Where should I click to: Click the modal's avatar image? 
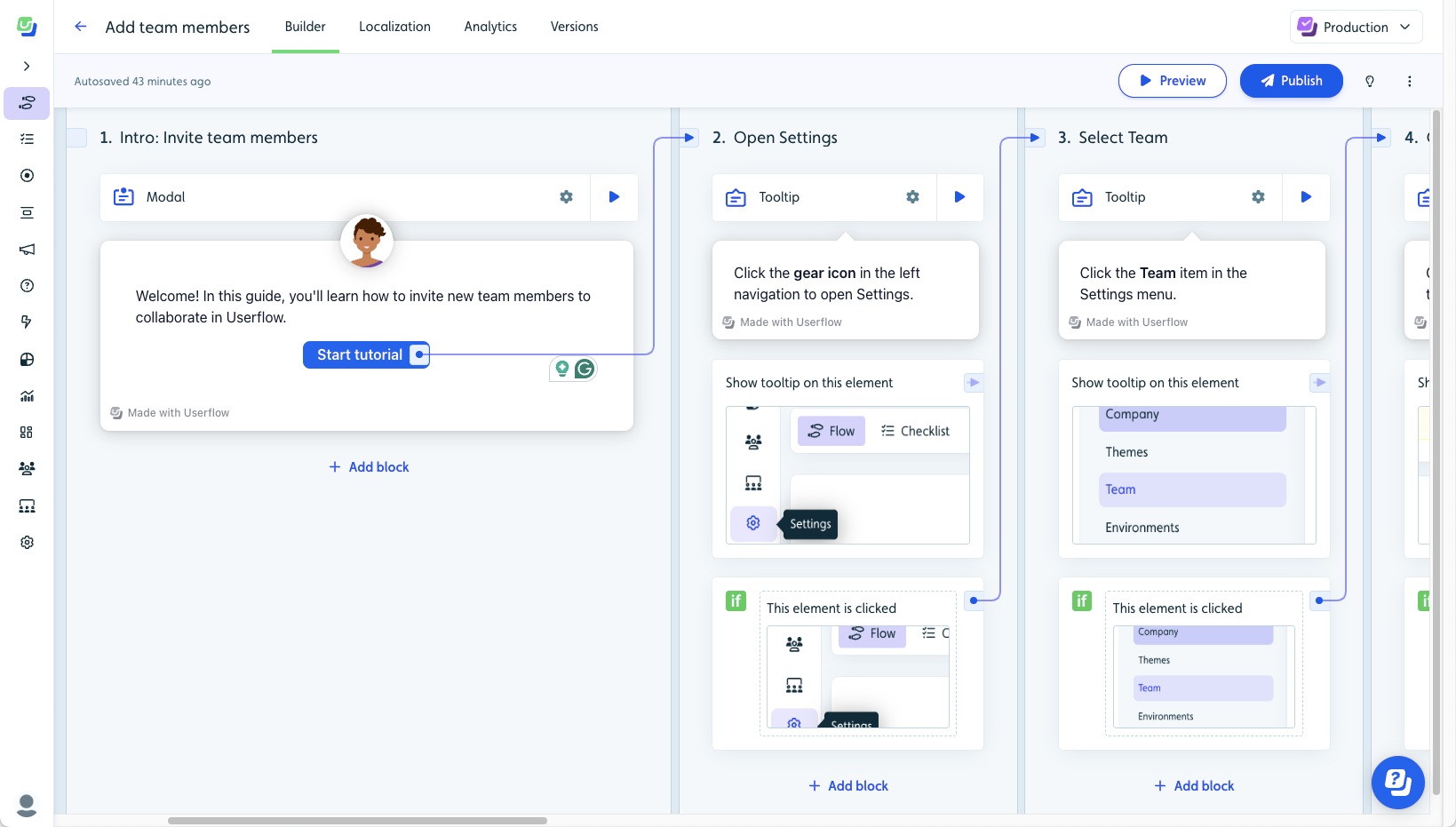coord(367,241)
